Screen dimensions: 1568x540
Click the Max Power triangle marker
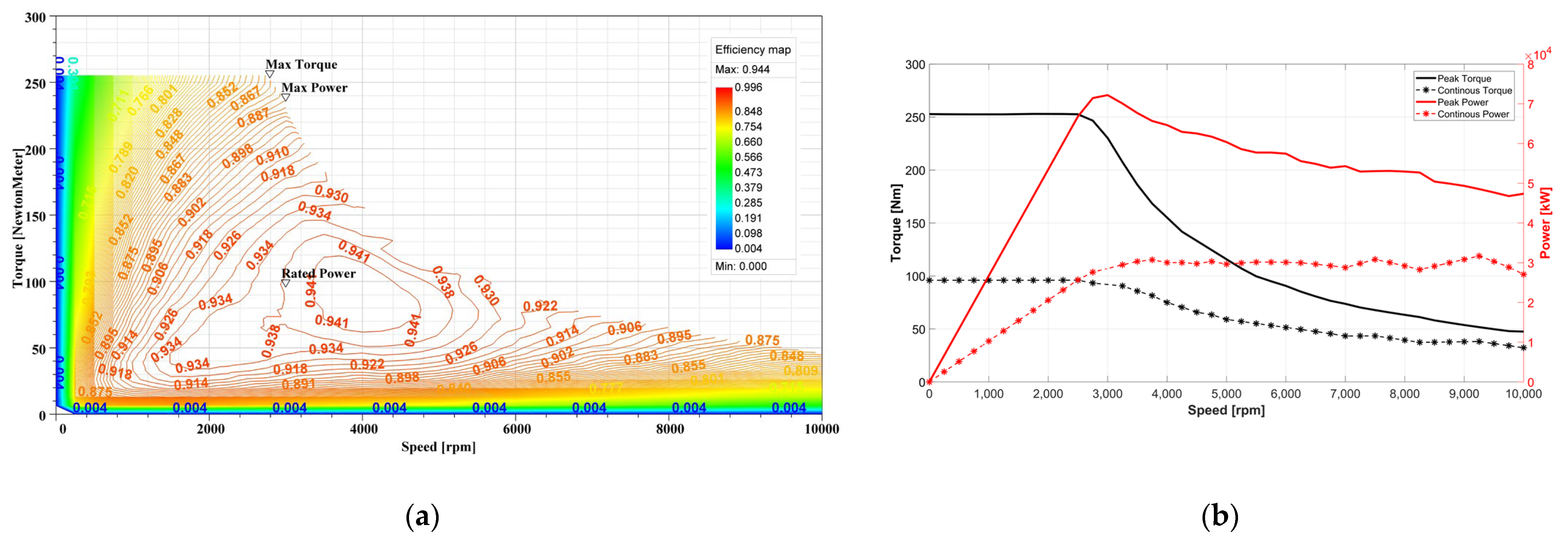click(x=285, y=97)
